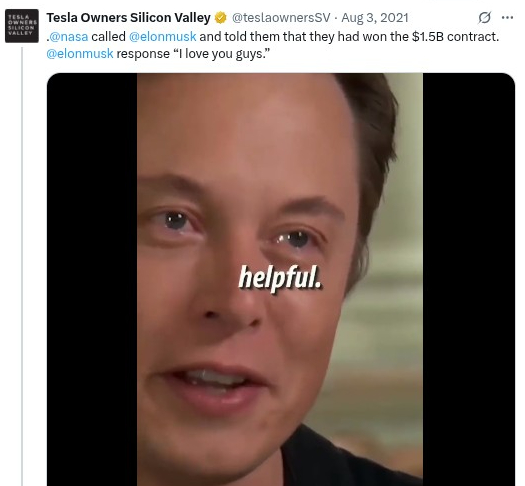Open the first @elonmusk mention
The height and width of the screenshot is (486, 525).
[x=163, y=36]
